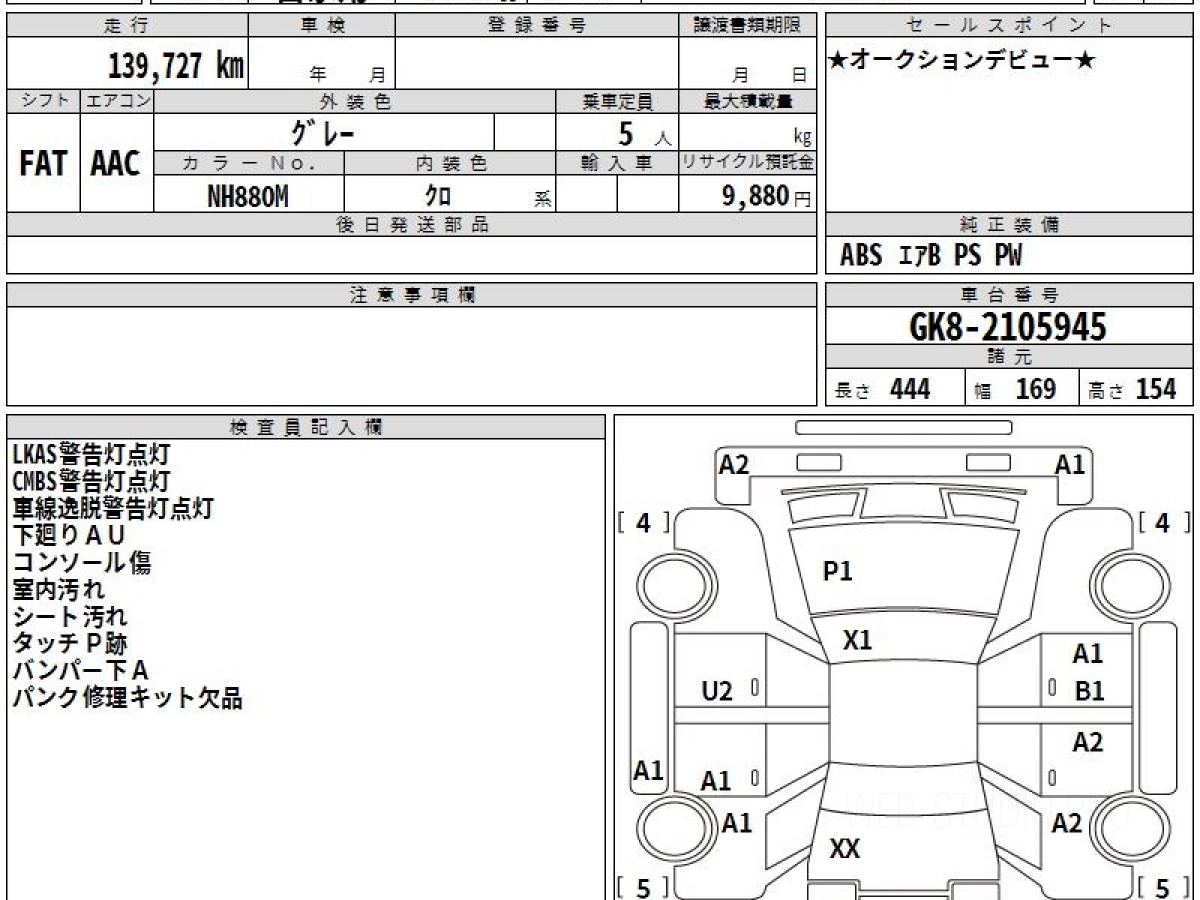Select the color code NH880M
This screenshot has height=900, width=1200.
click(x=248, y=196)
